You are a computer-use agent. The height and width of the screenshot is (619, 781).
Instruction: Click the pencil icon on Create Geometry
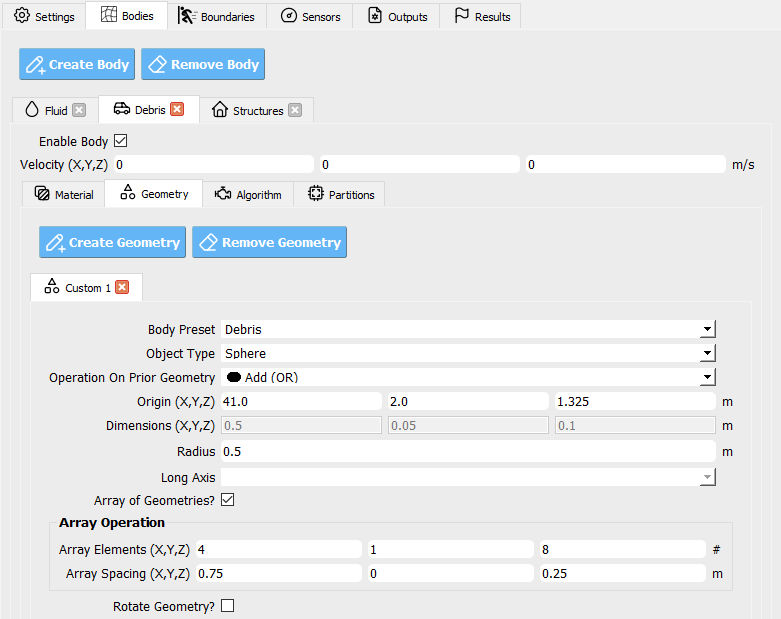[x=56, y=243]
